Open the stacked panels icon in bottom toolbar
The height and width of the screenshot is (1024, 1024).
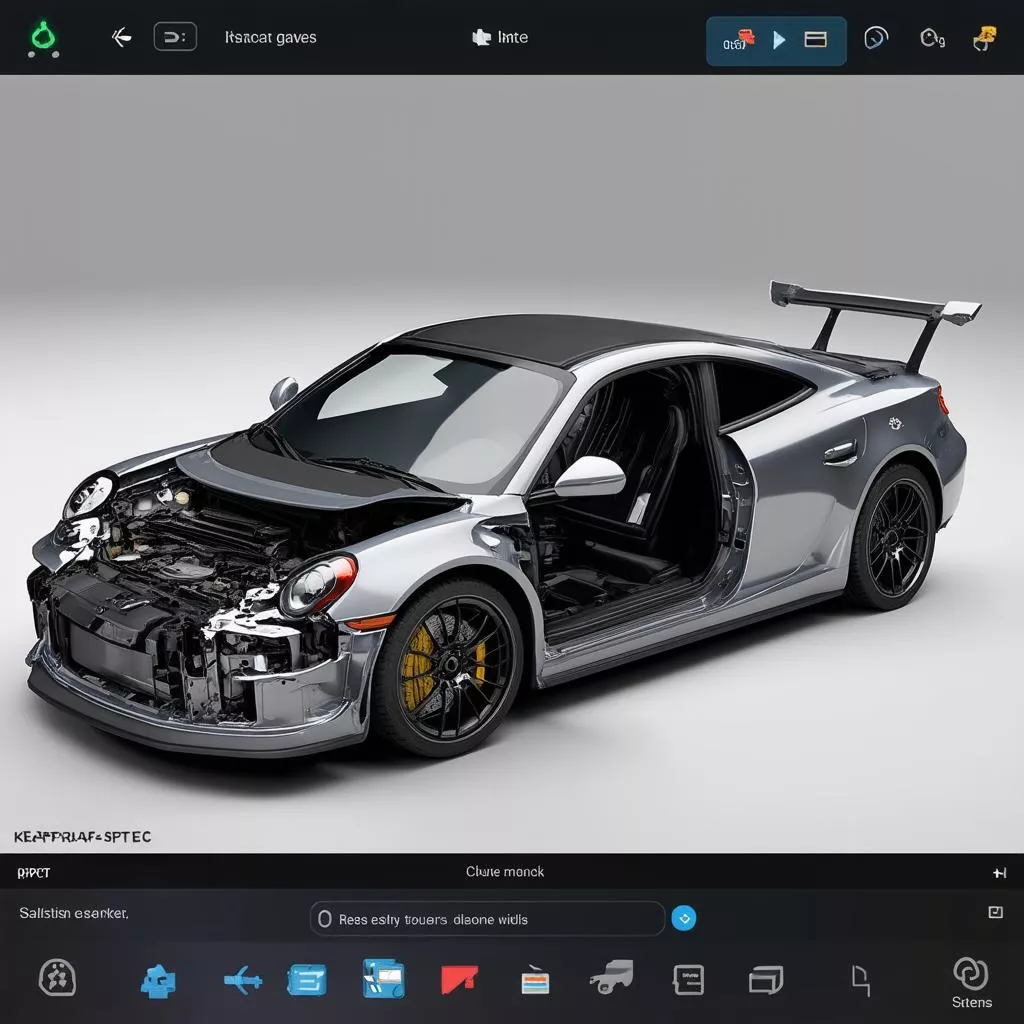click(x=765, y=980)
